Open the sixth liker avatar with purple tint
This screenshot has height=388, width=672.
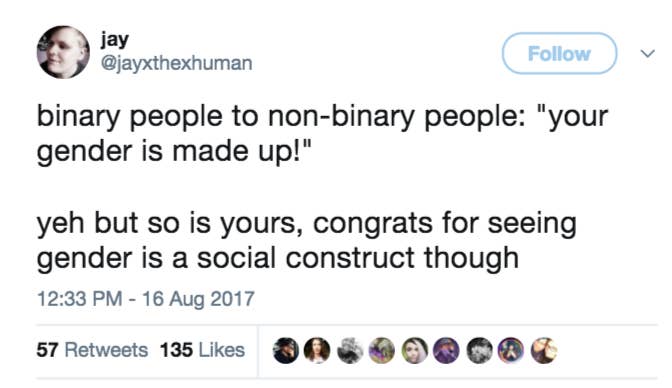click(x=447, y=350)
